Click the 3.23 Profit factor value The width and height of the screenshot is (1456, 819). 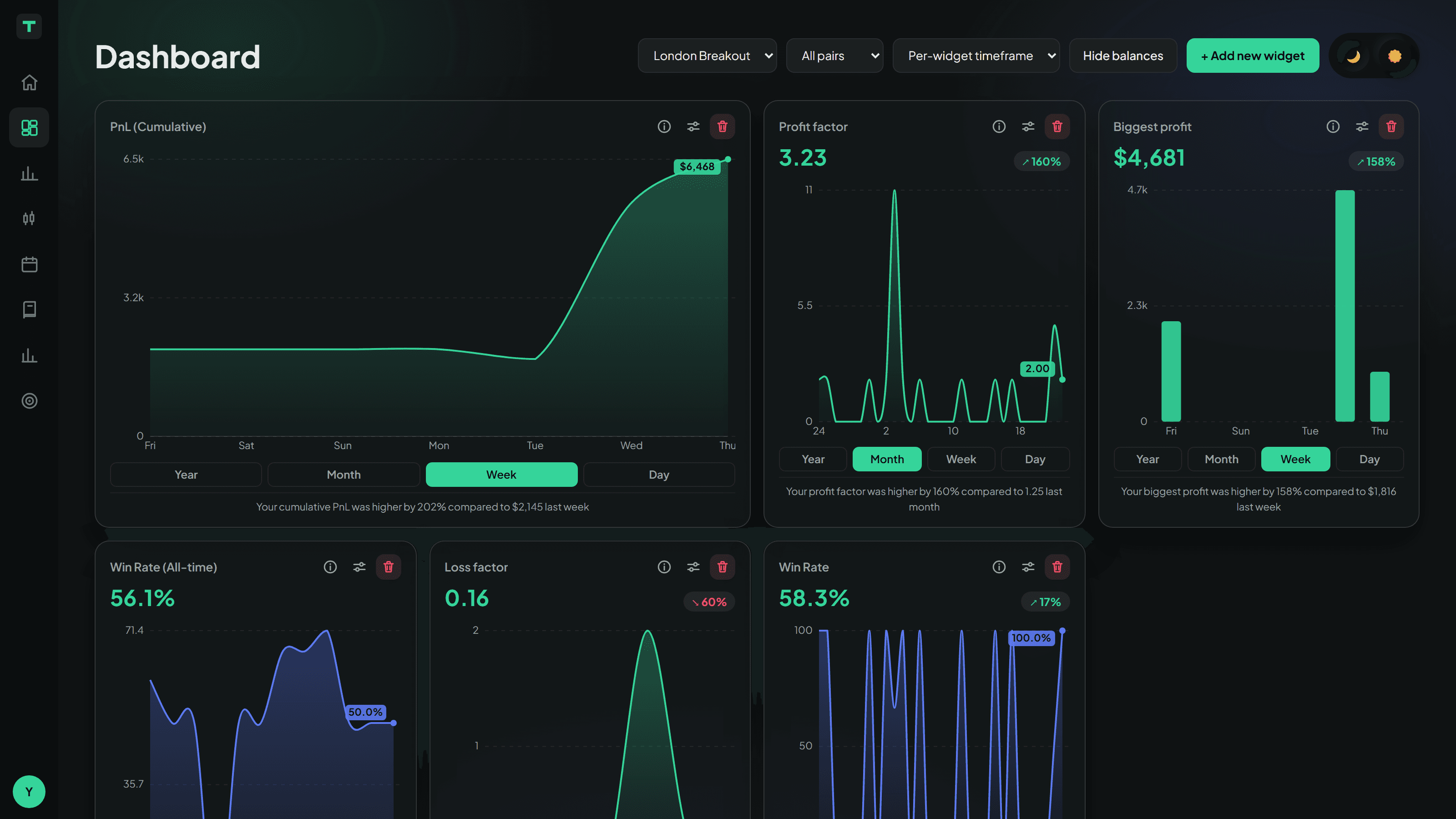[803, 158]
